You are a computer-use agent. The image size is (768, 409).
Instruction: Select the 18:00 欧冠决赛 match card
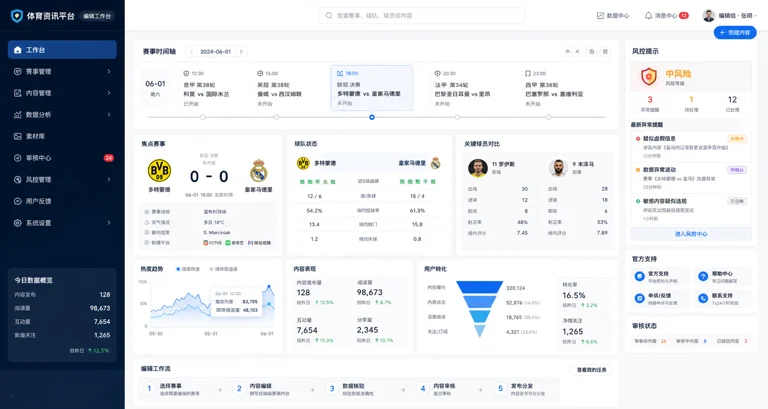372,88
